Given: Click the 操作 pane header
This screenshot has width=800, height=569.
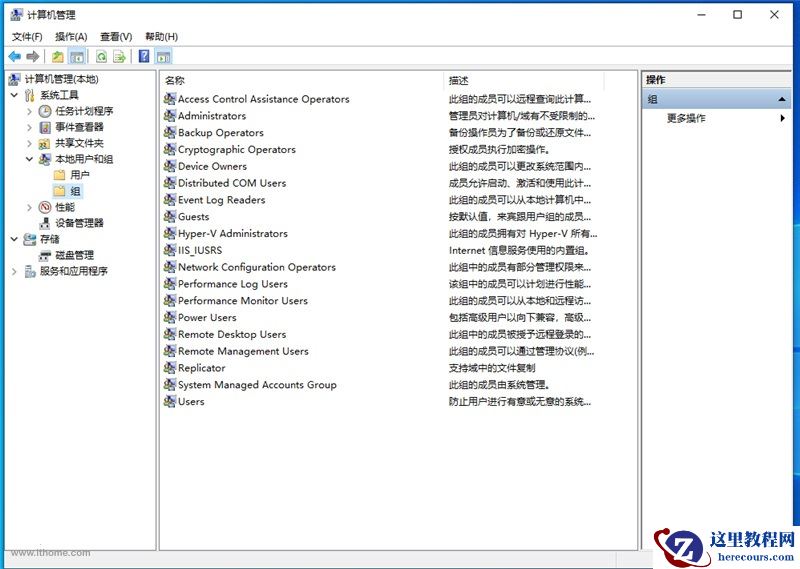Looking at the screenshot, I should tap(717, 80).
